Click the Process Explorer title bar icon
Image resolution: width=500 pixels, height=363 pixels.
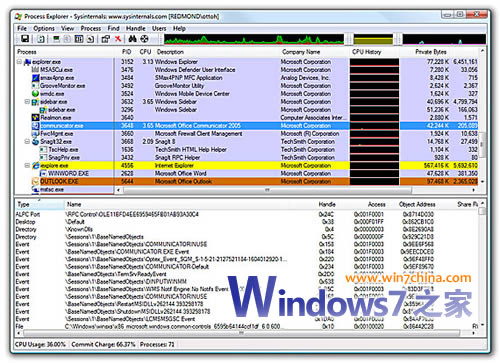(x=19, y=16)
